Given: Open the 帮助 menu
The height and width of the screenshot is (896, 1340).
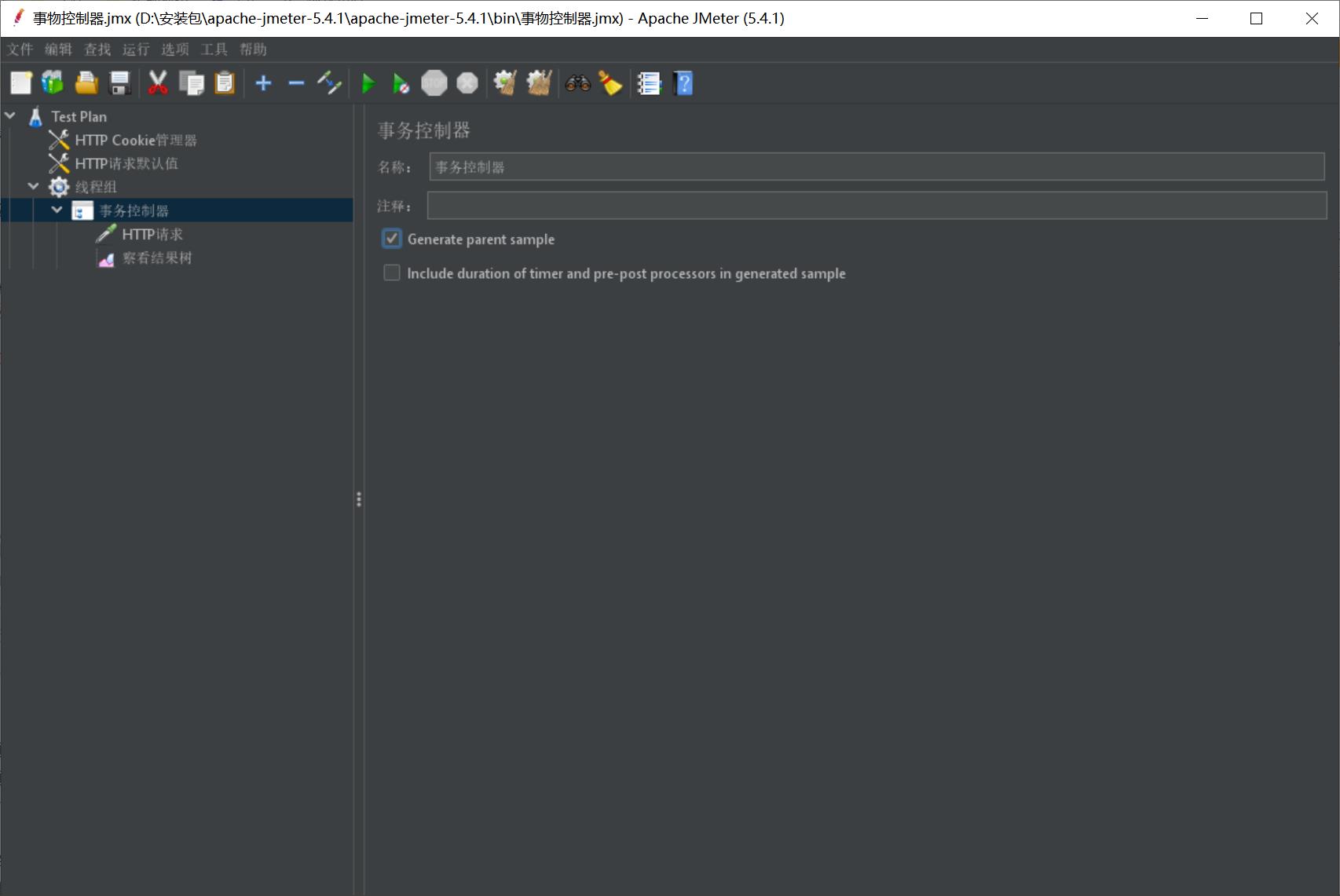Looking at the screenshot, I should click(253, 49).
